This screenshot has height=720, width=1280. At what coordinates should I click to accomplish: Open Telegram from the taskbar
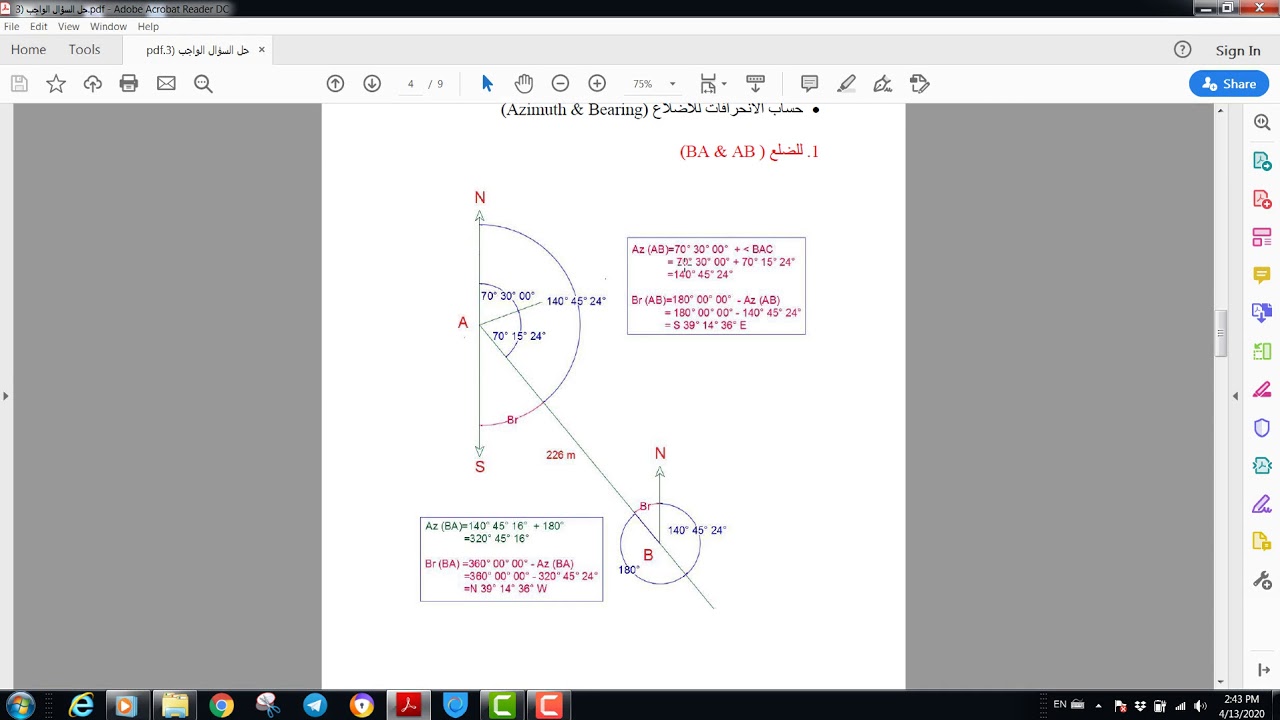click(315, 705)
